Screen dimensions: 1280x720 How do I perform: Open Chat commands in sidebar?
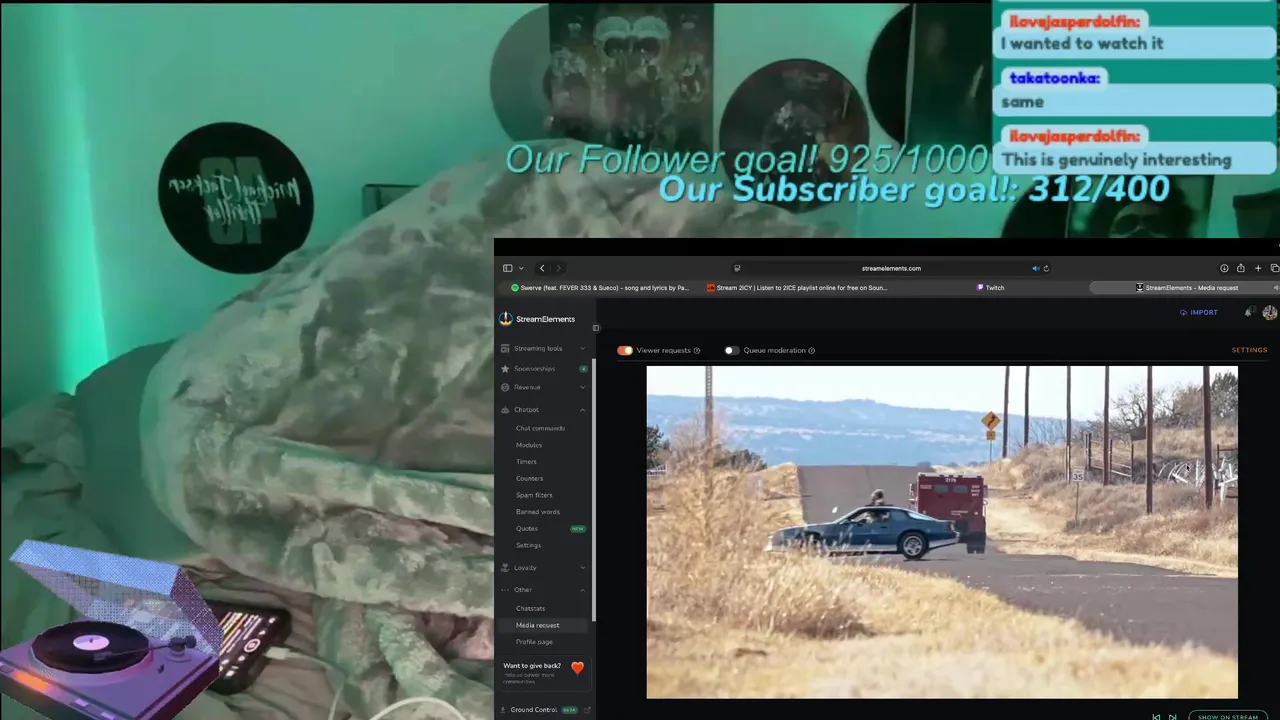540,428
